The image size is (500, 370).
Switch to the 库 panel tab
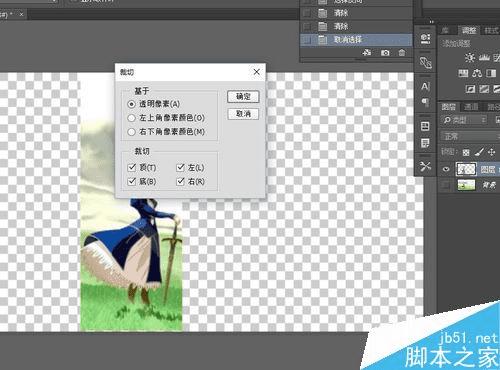[x=445, y=31]
